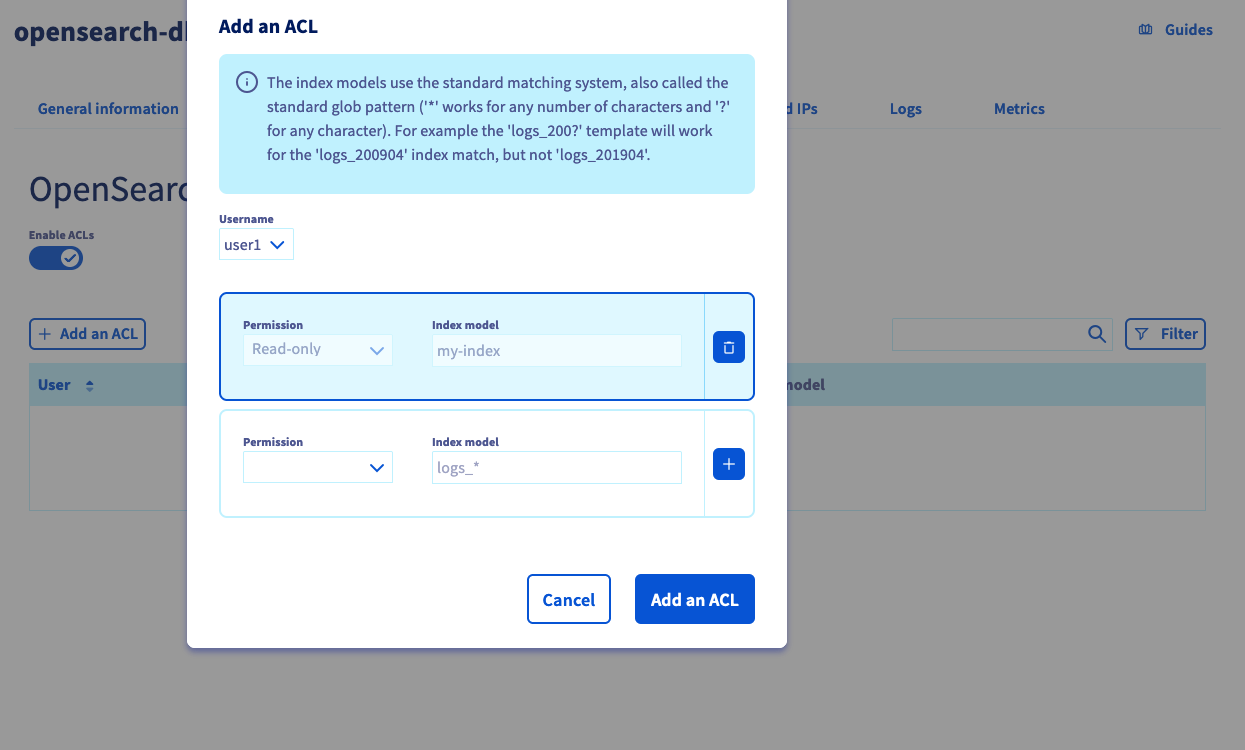The image size is (1245, 750).
Task: Sort the User column with the arrows icon
Action: 91,384
